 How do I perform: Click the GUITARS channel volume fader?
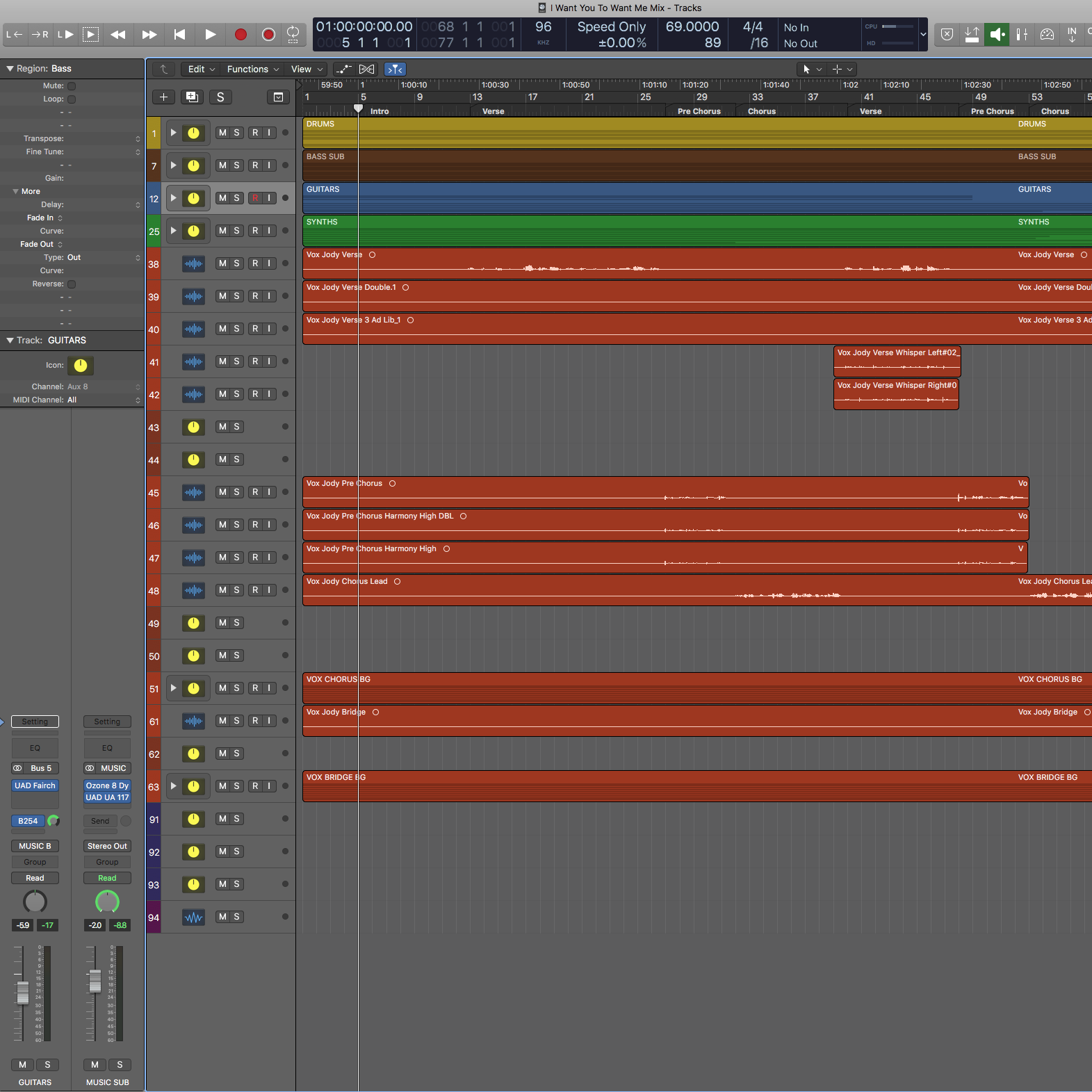[23, 993]
